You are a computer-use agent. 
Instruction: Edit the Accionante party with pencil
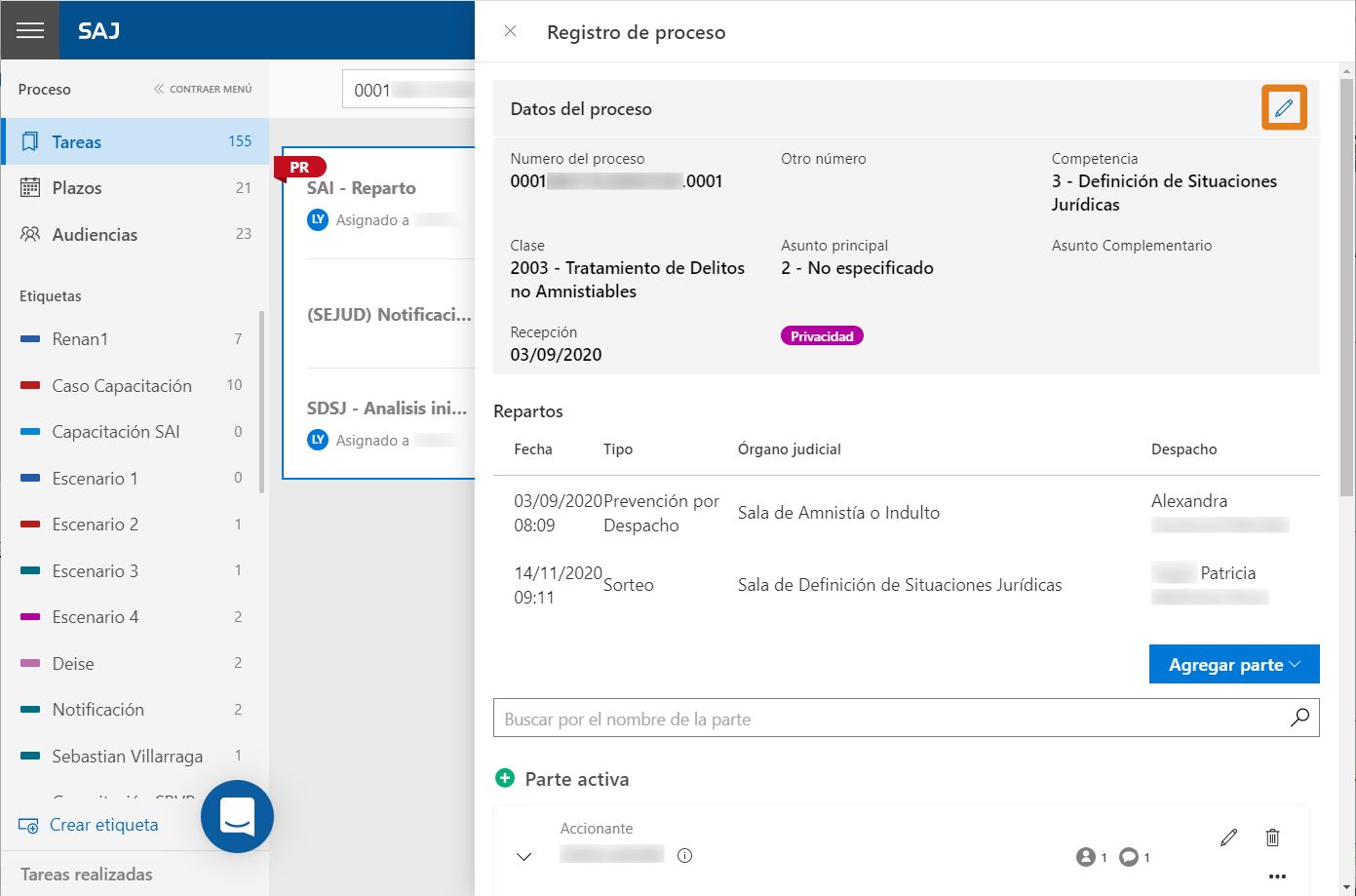[1228, 837]
